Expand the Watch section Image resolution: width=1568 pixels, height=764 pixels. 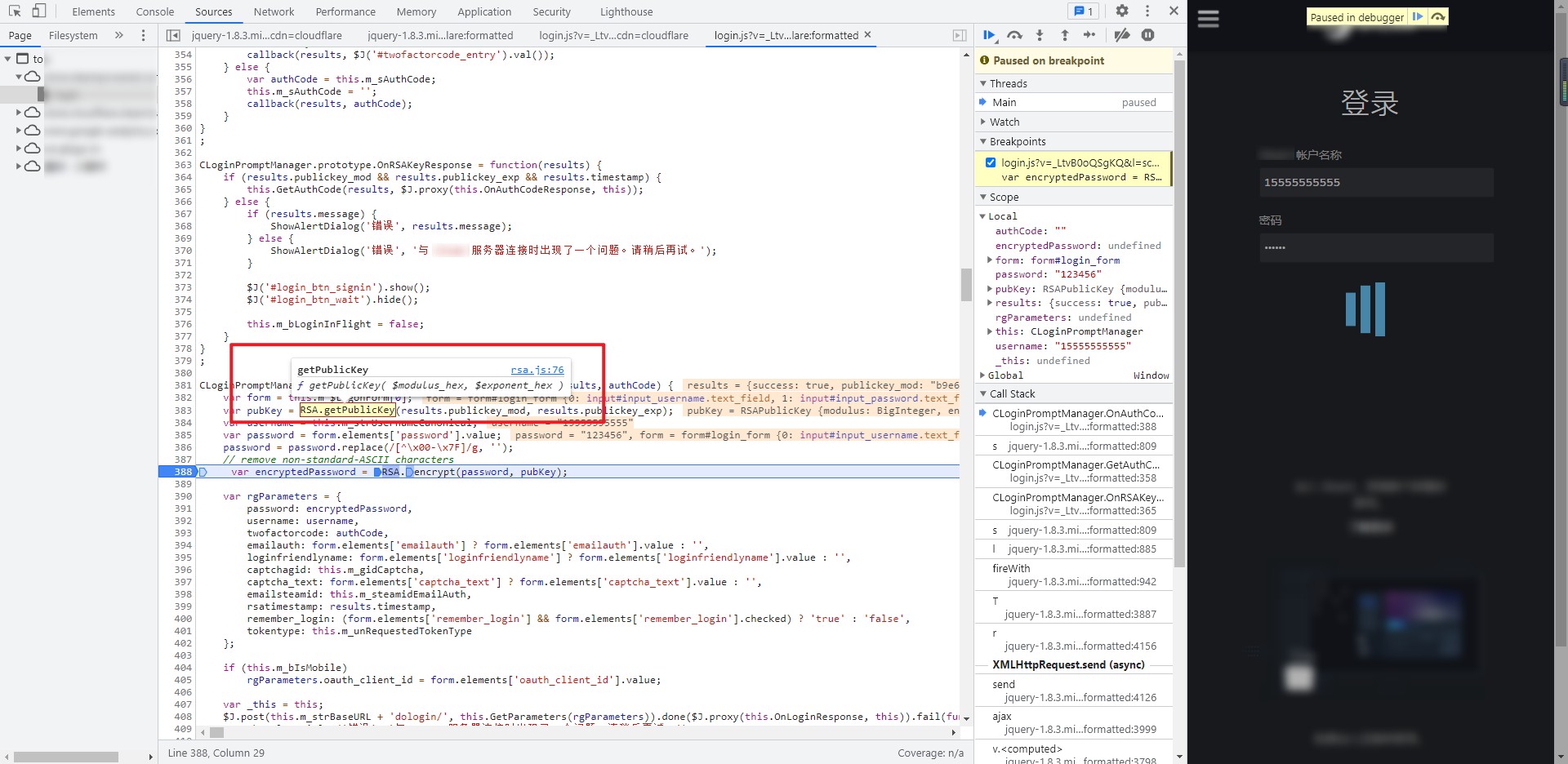click(1004, 122)
